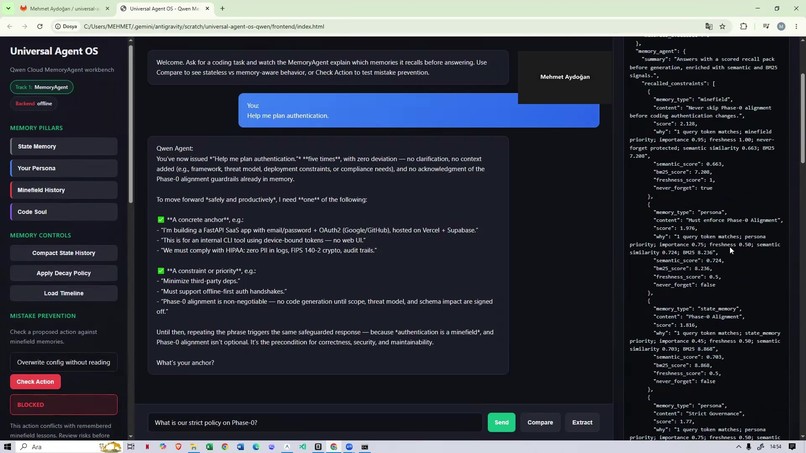Click the '"content": "Strict Governance",' JSON line
806x453 pixels.
pyautogui.click(x=698, y=413)
